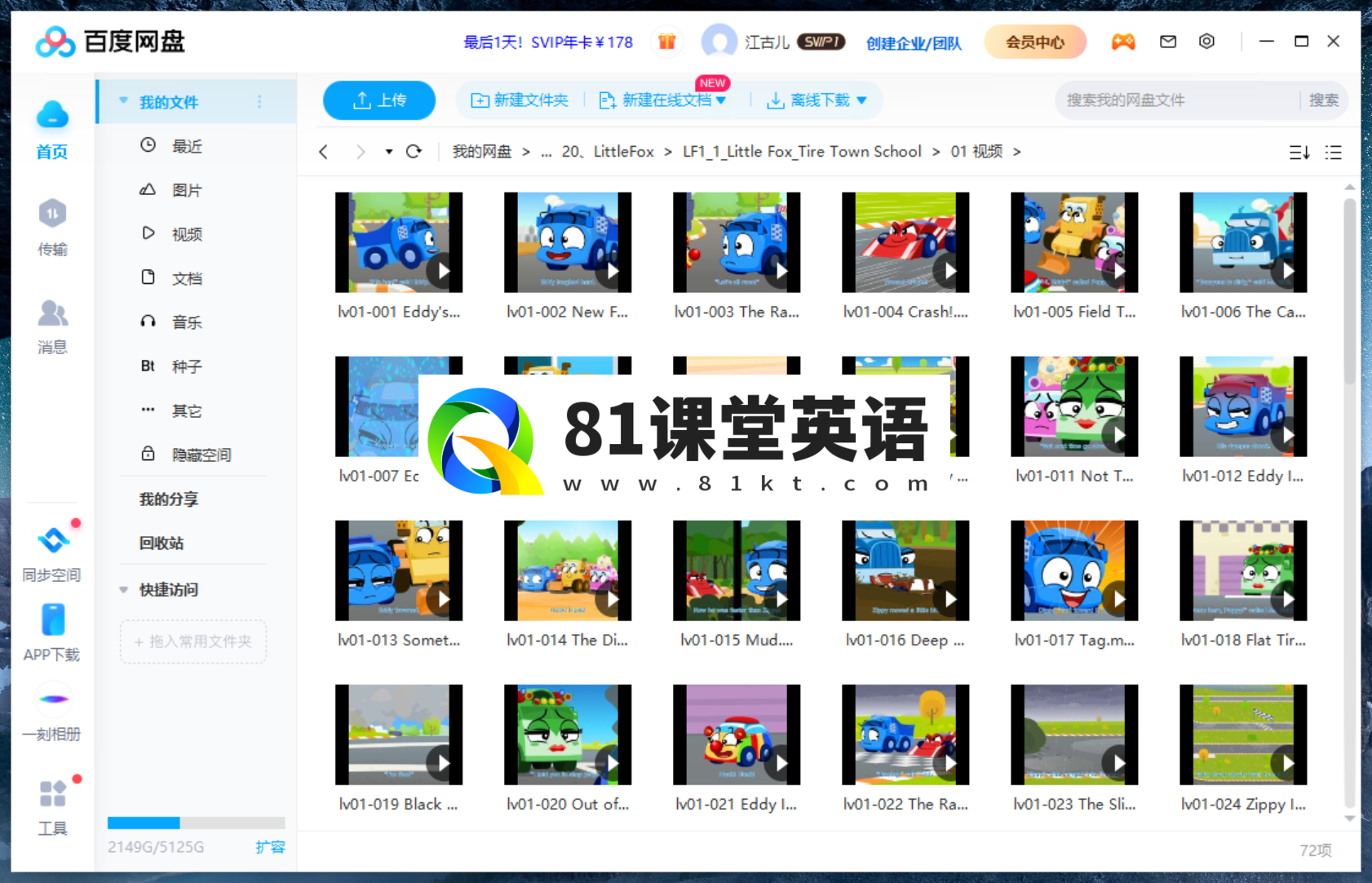Screen dimensions: 1372x883
Task: Refresh the current folder listing
Action: coord(414,152)
